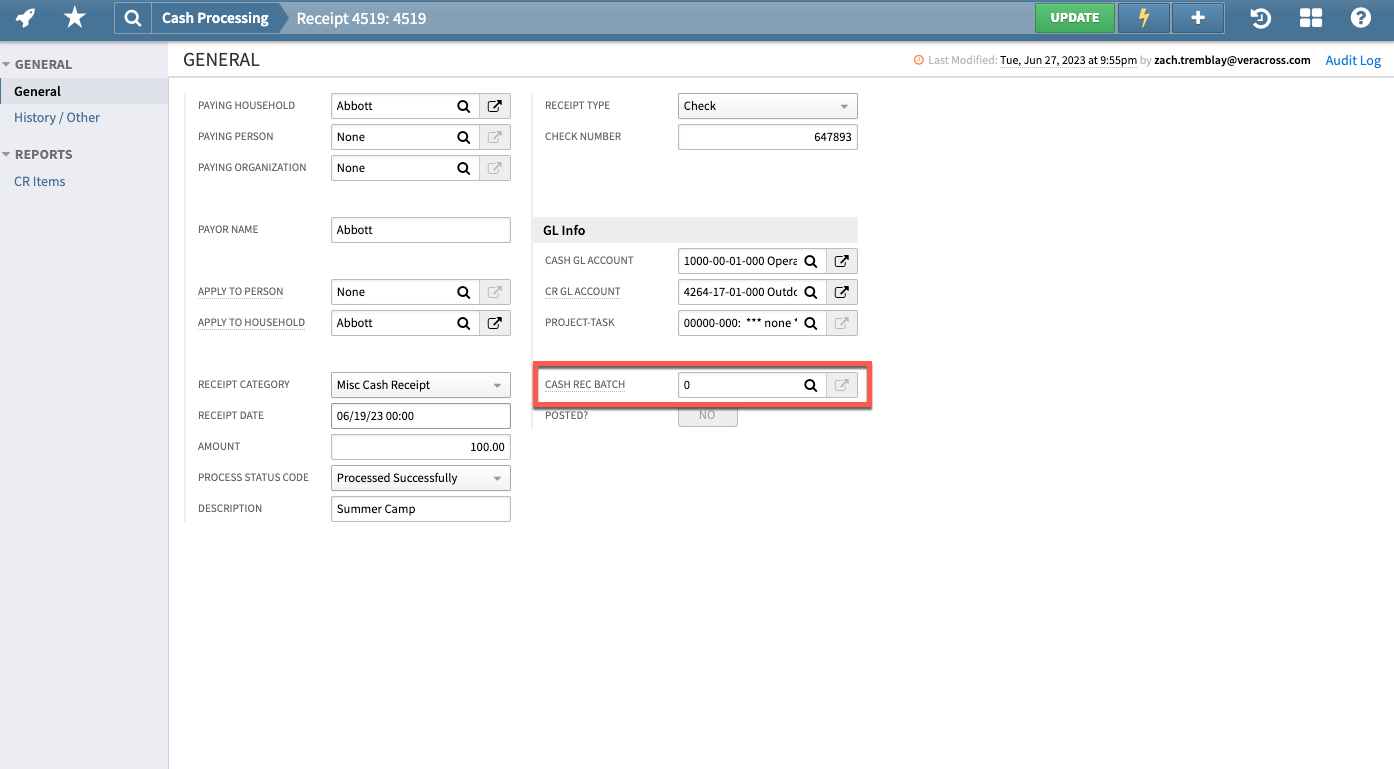The width and height of the screenshot is (1394, 769).
Task: Click inside the Check Number field
Action: coord(766,136)
